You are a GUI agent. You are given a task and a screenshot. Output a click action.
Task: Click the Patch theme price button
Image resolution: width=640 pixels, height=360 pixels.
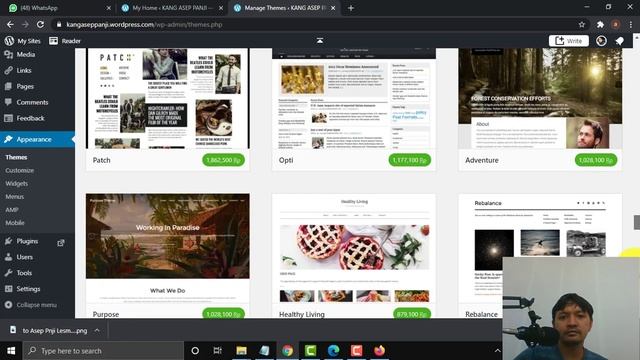pyautogui.click(x=223, y=160)
